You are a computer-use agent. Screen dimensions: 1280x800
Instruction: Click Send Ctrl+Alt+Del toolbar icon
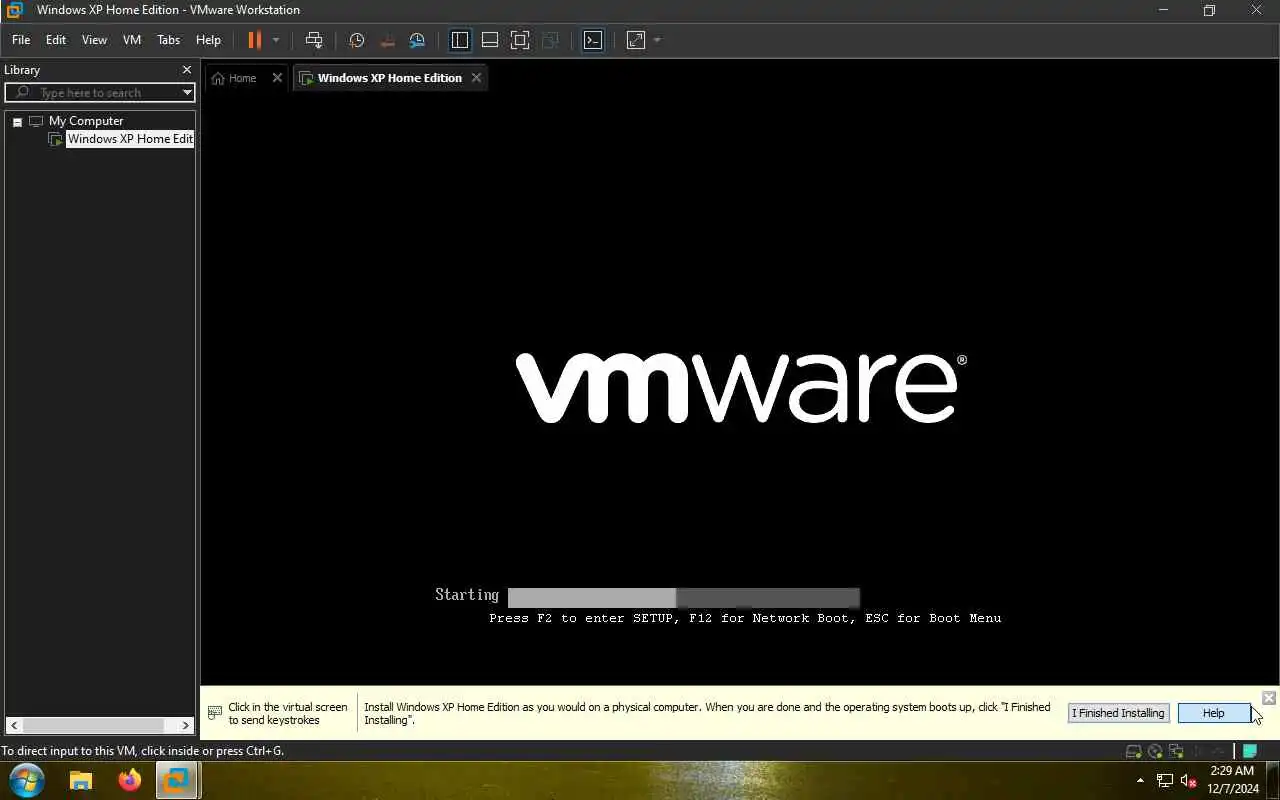point(314,40)
